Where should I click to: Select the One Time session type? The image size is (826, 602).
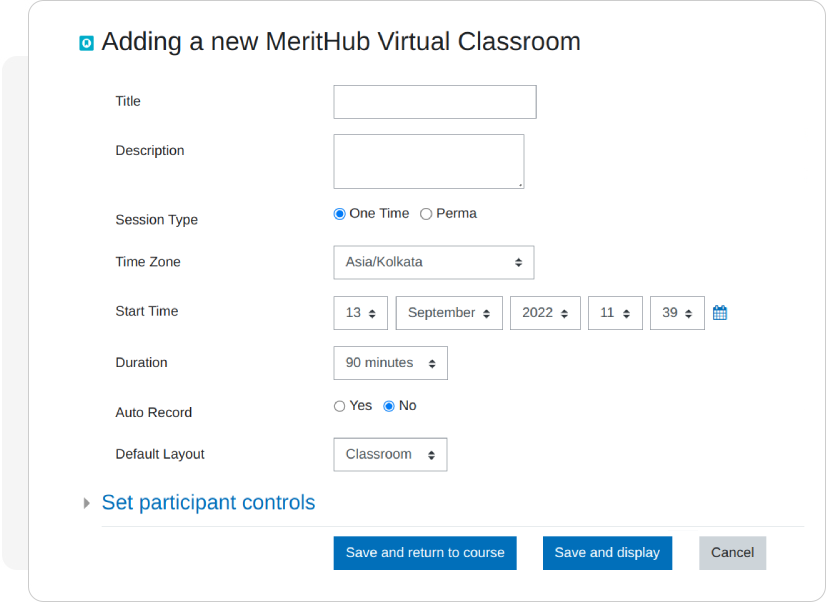(340, 214)
